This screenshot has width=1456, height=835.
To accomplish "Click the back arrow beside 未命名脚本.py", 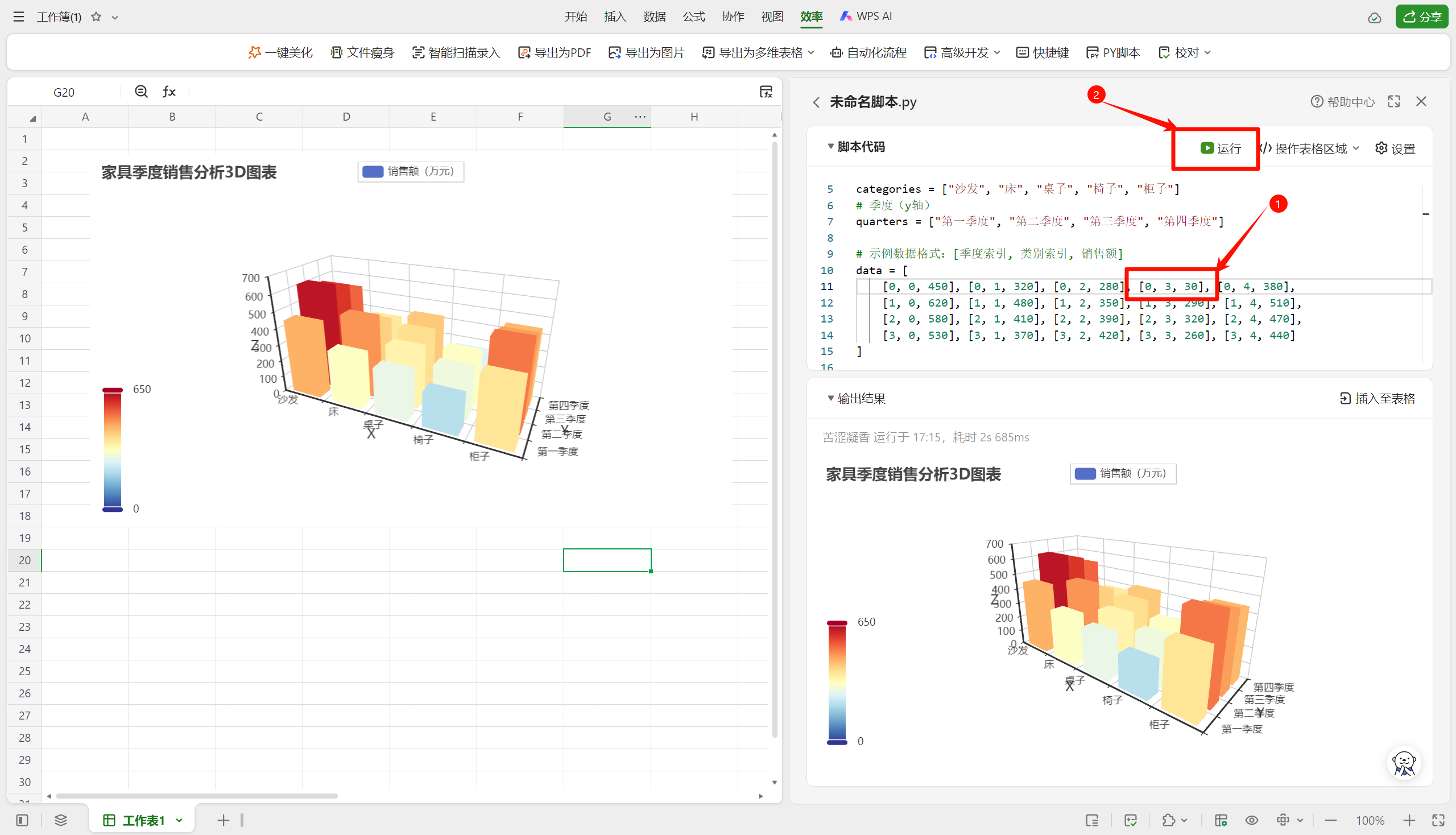I will [816, 102].
